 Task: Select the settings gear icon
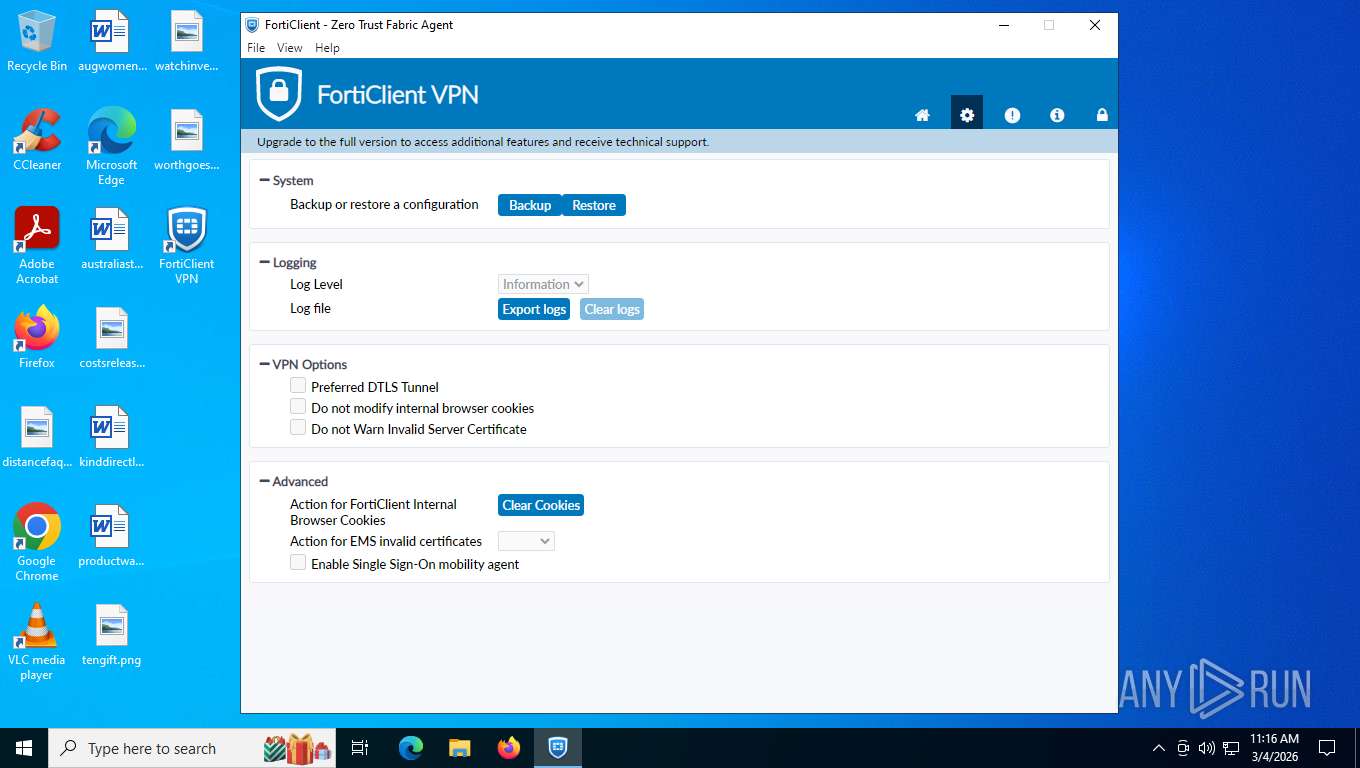point(967,115)
